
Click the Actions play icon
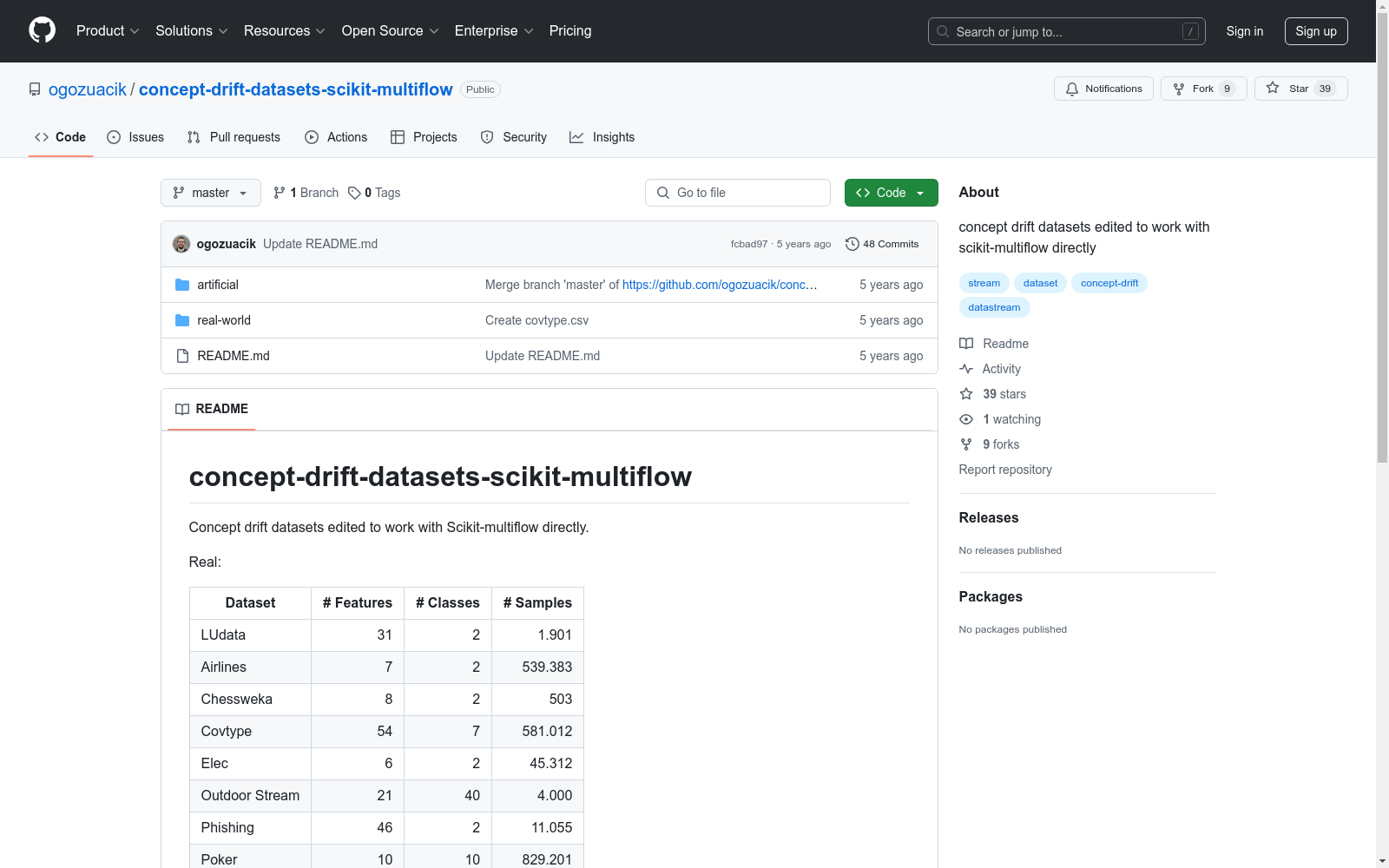click(312, 137)
